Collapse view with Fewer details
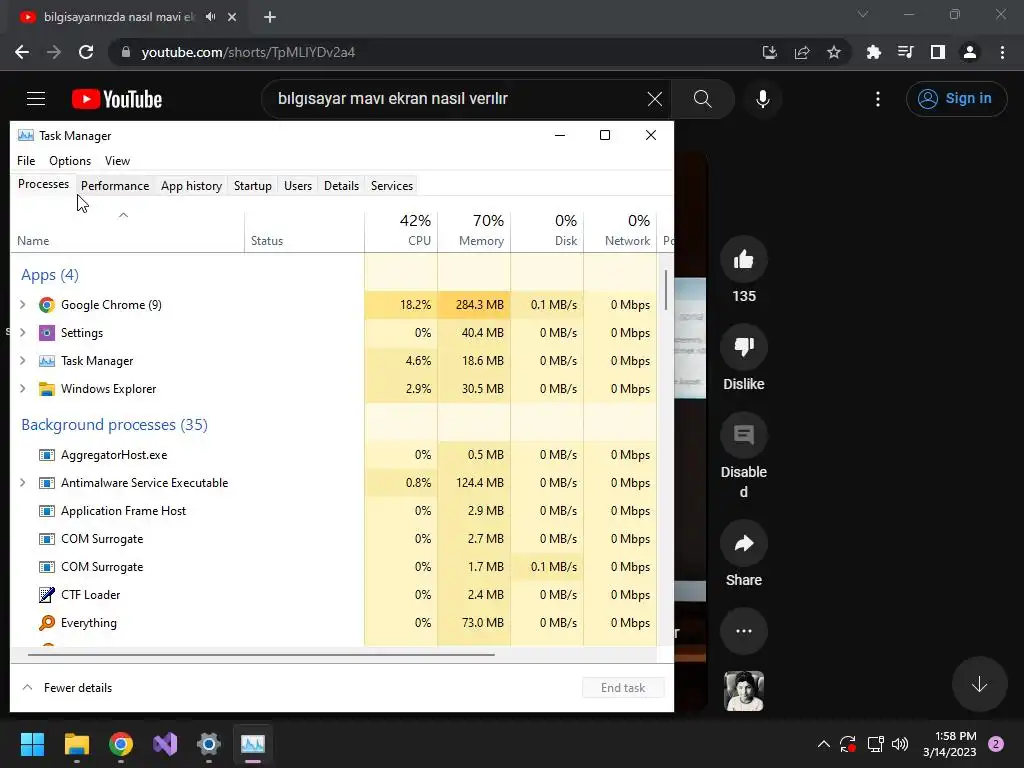 click(67, 688)
